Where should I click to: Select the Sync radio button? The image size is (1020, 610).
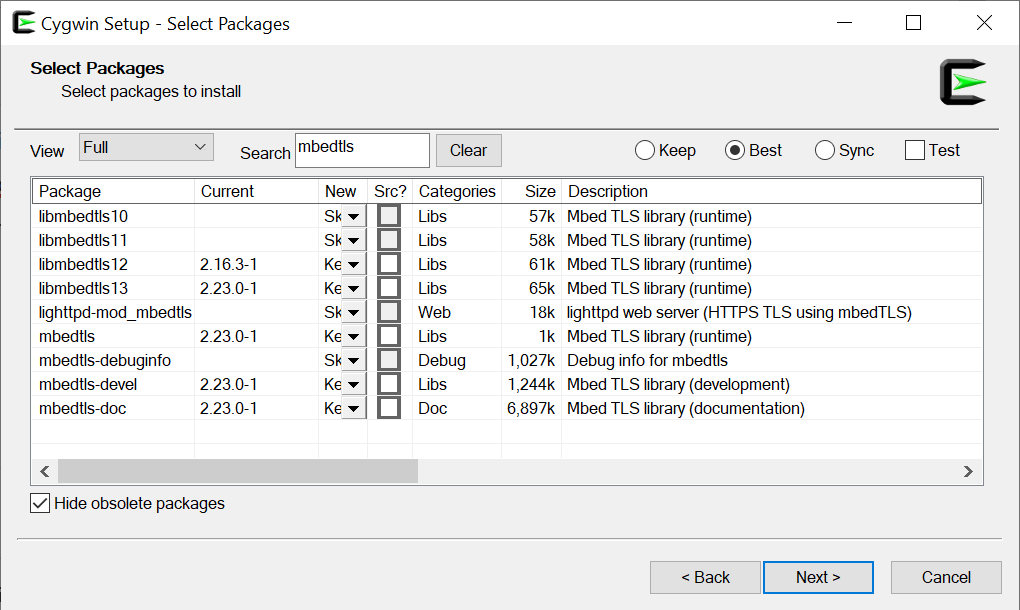click(x=822, y=150)
